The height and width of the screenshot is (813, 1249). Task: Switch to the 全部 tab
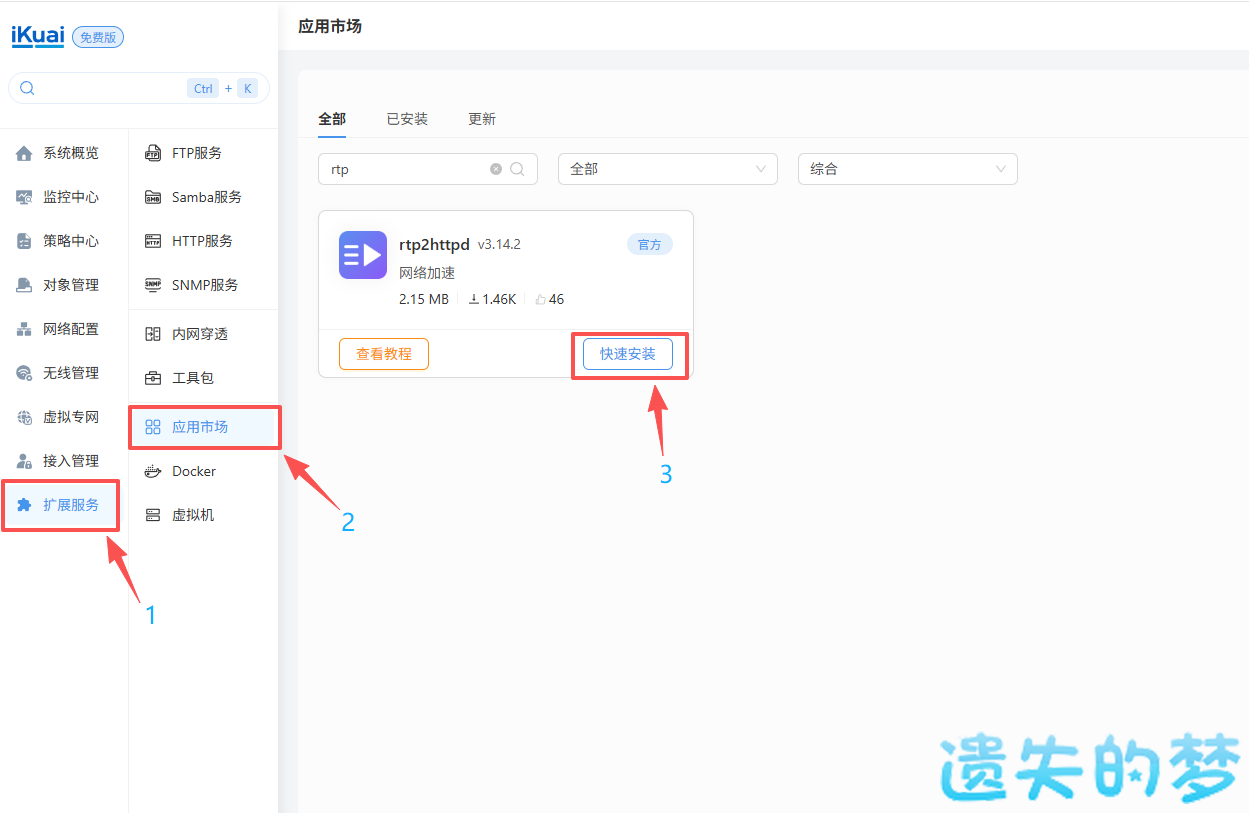point(332,119)
